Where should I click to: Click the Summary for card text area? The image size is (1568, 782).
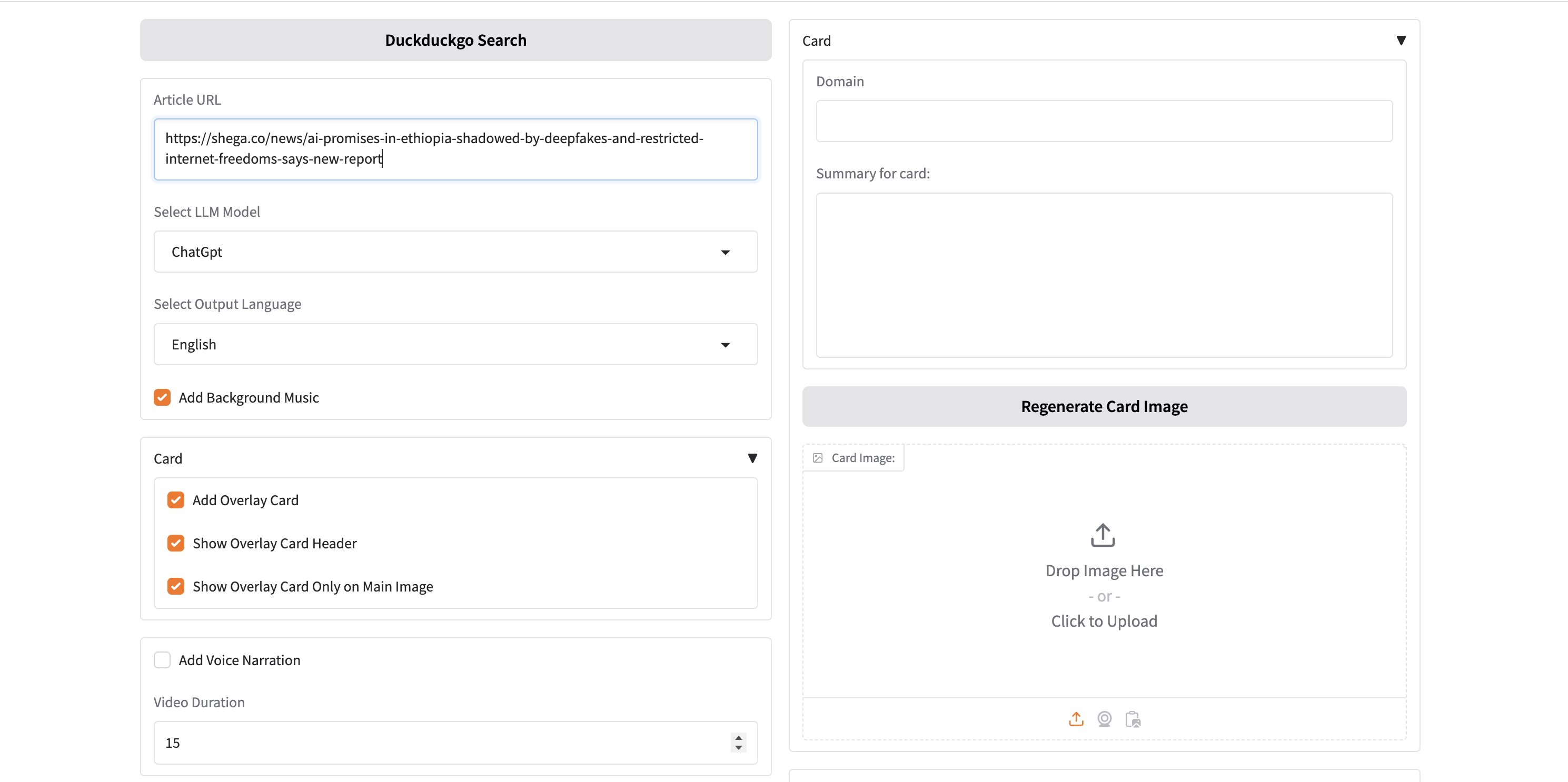1104,274
